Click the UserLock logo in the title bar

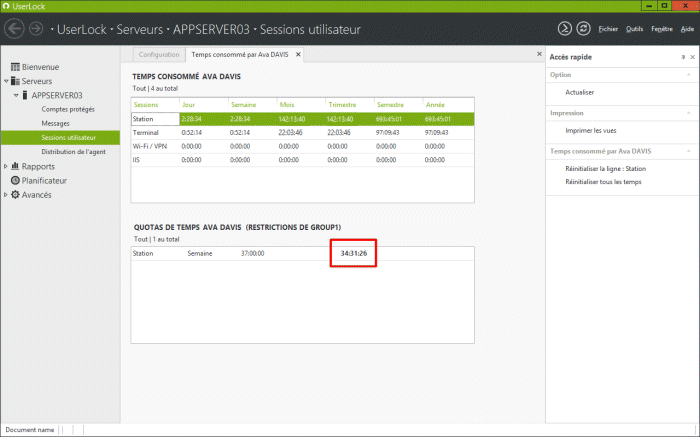(6, 6)
